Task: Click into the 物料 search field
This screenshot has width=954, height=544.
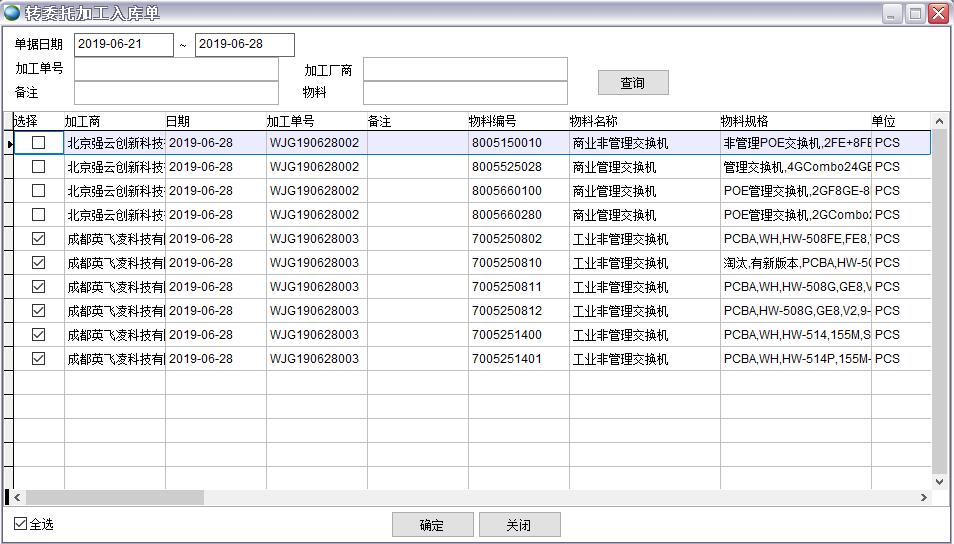Action: click(x=465, y=93)
